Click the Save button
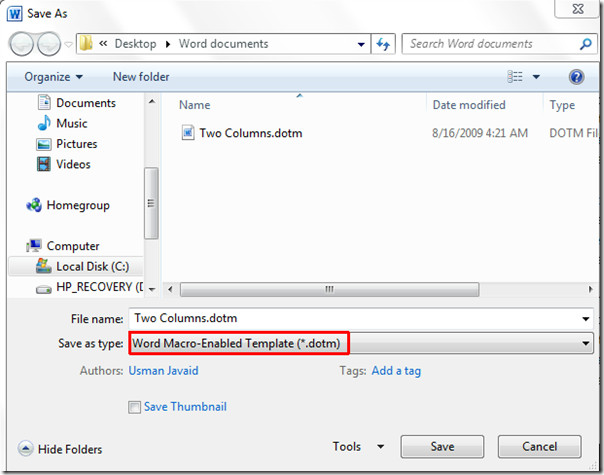 tap(442, 446)
